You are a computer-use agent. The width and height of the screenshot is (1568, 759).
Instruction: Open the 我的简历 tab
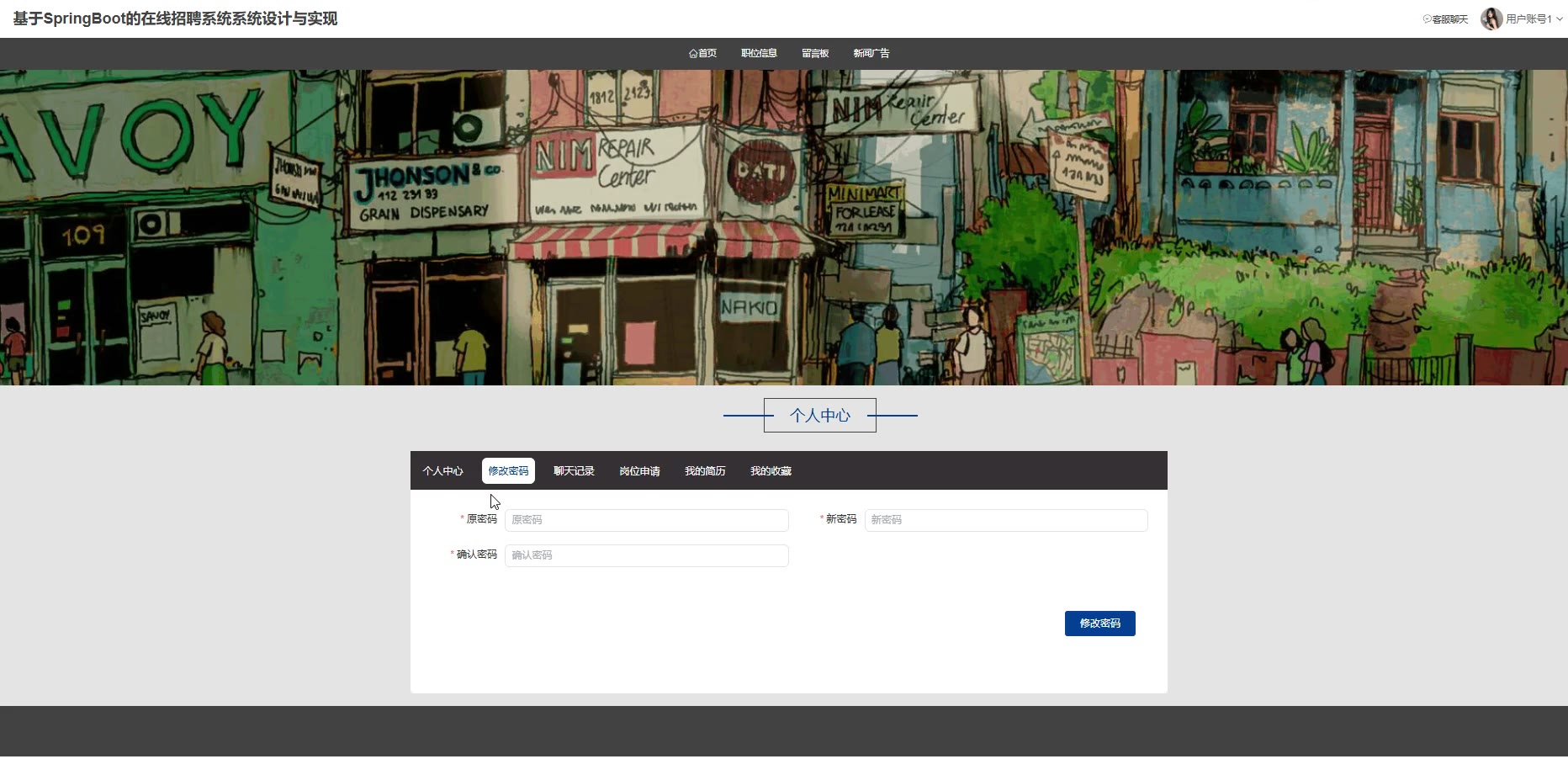[705, 471]
